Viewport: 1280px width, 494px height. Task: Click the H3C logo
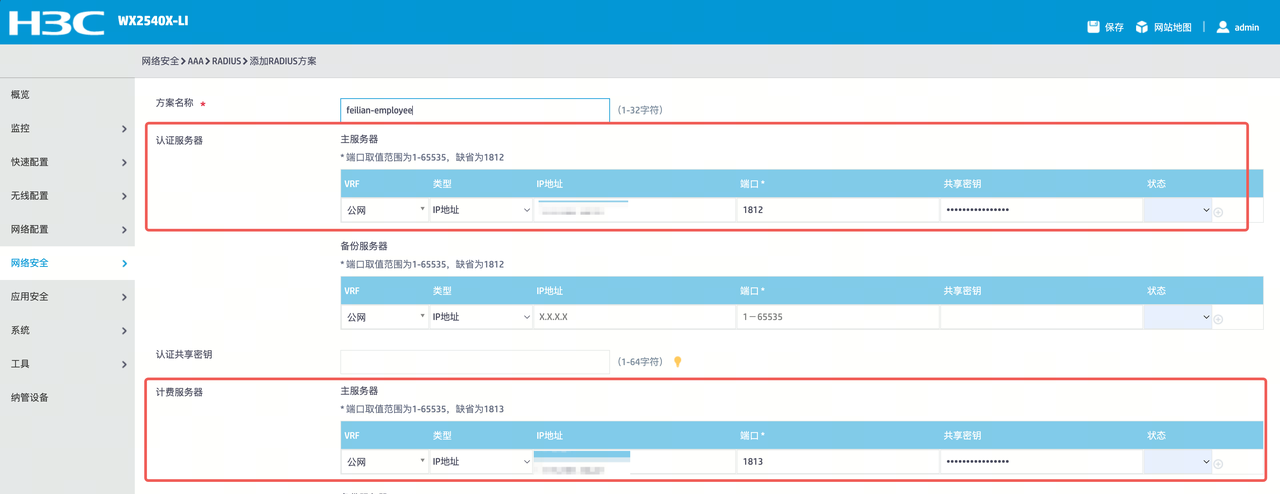point(57,21)
